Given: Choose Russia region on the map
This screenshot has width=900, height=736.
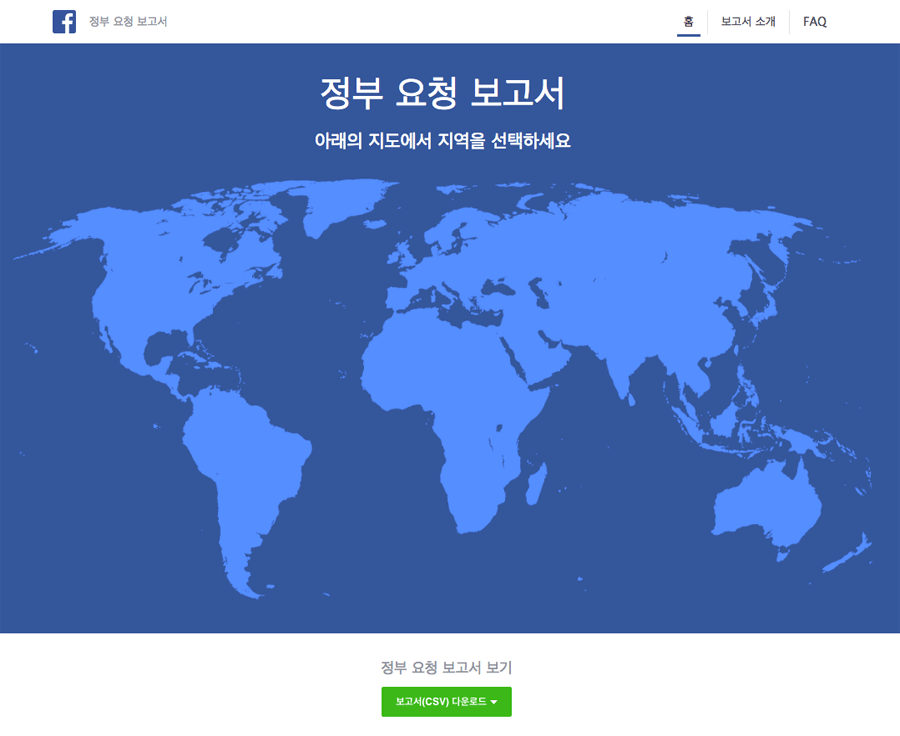Looking at the screenshot, I should [x=631, y=241].
